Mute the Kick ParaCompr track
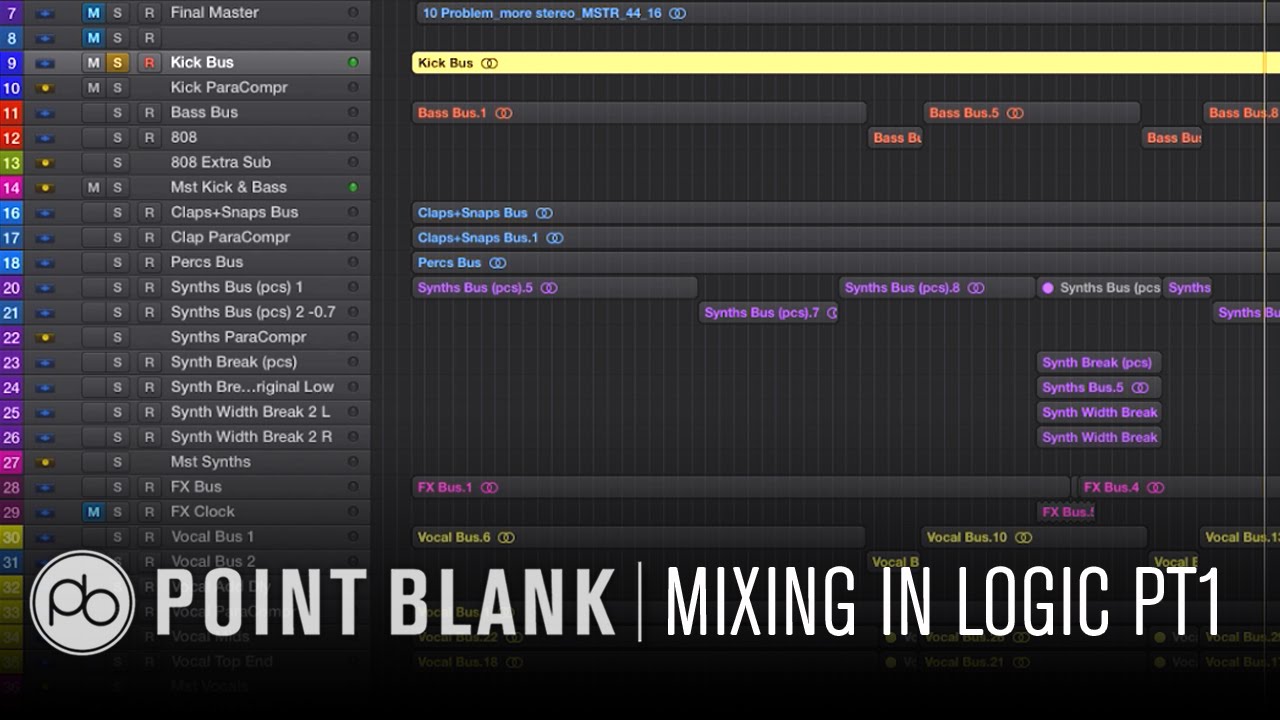Screen dimensions: 1280x720 [x=93, y=88]
